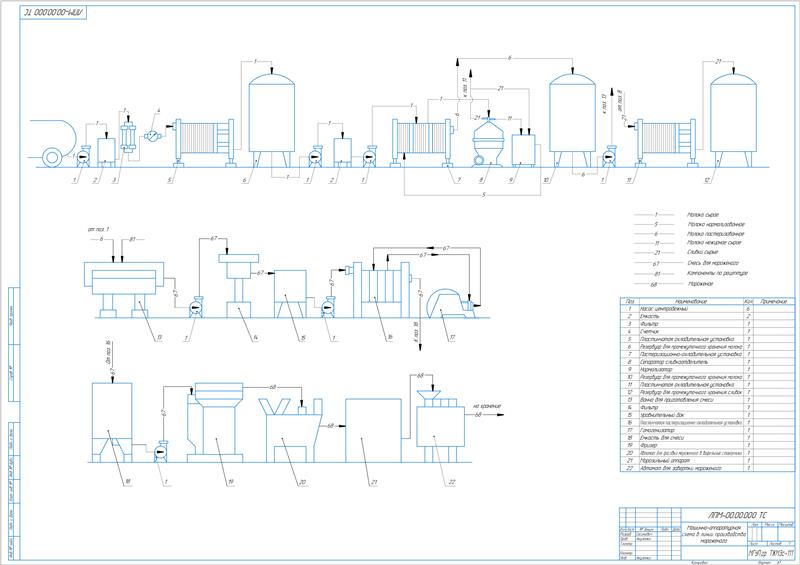Click legend entry 'Смесь для мороженого'
Screen dimensions: 800x565
(x=713, y=263)
